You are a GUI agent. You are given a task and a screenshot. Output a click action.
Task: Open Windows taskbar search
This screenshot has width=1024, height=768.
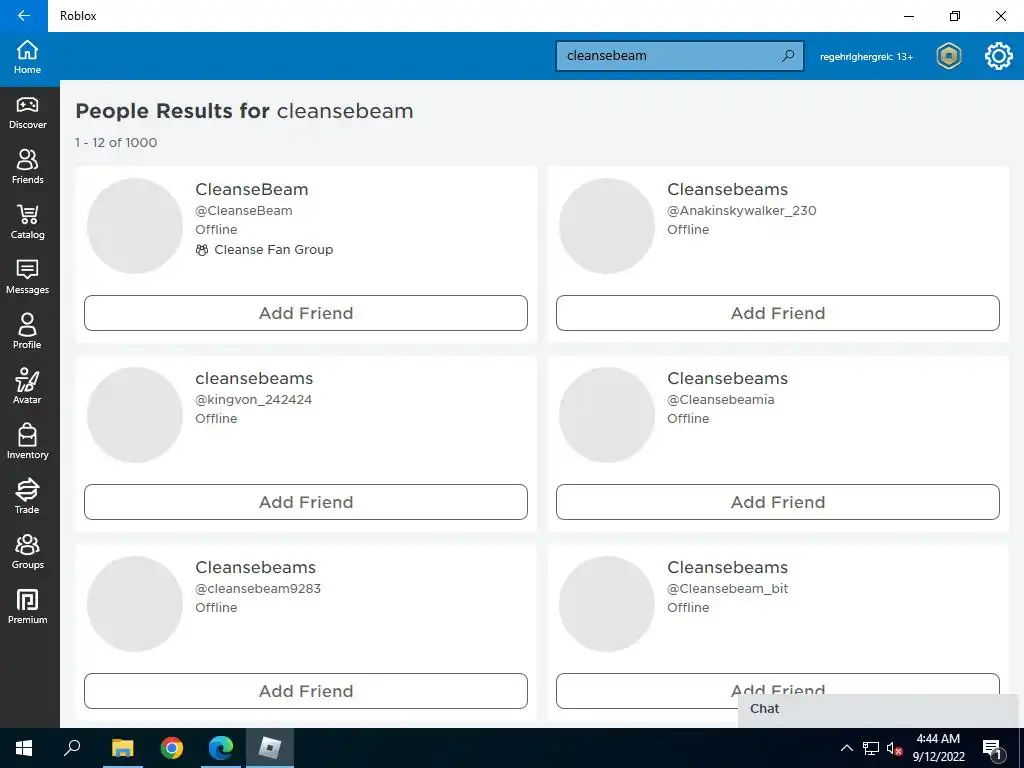72,748
